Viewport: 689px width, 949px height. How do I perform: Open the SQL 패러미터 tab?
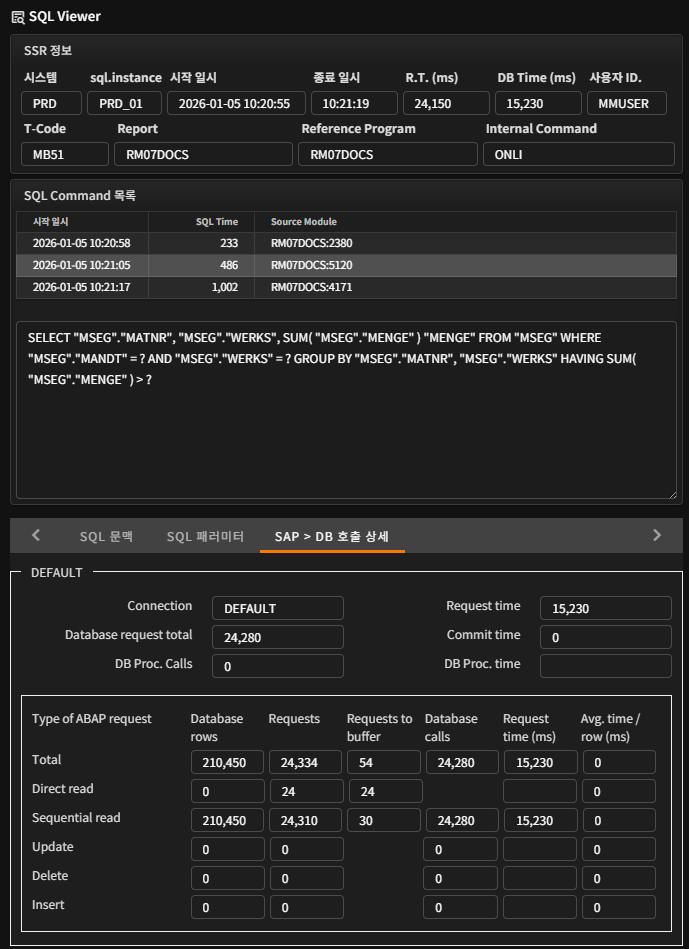click(x=205, y=536)
